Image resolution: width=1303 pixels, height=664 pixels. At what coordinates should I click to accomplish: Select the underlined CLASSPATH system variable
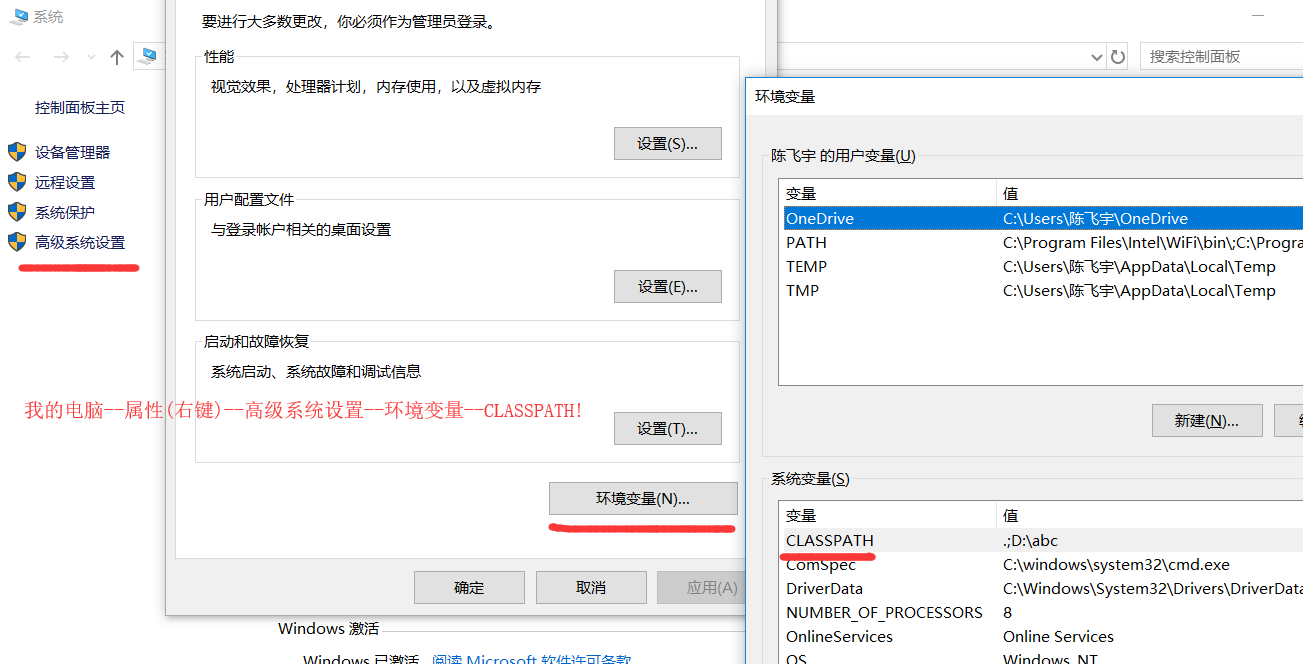[829, 540]
